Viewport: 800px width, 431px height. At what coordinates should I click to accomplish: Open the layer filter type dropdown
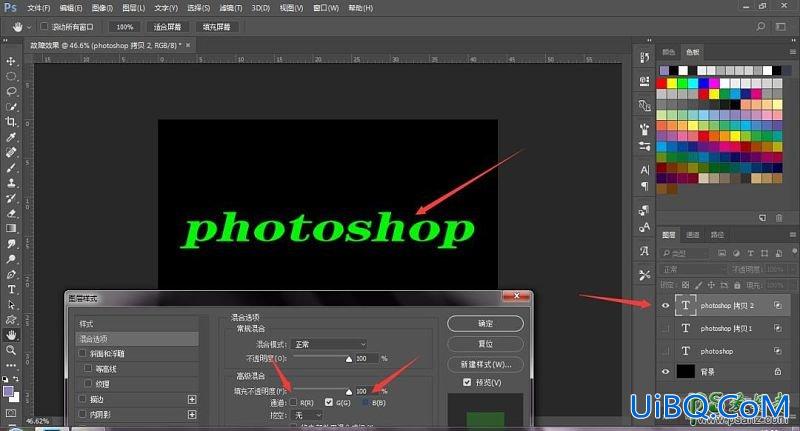click(685, 253)
